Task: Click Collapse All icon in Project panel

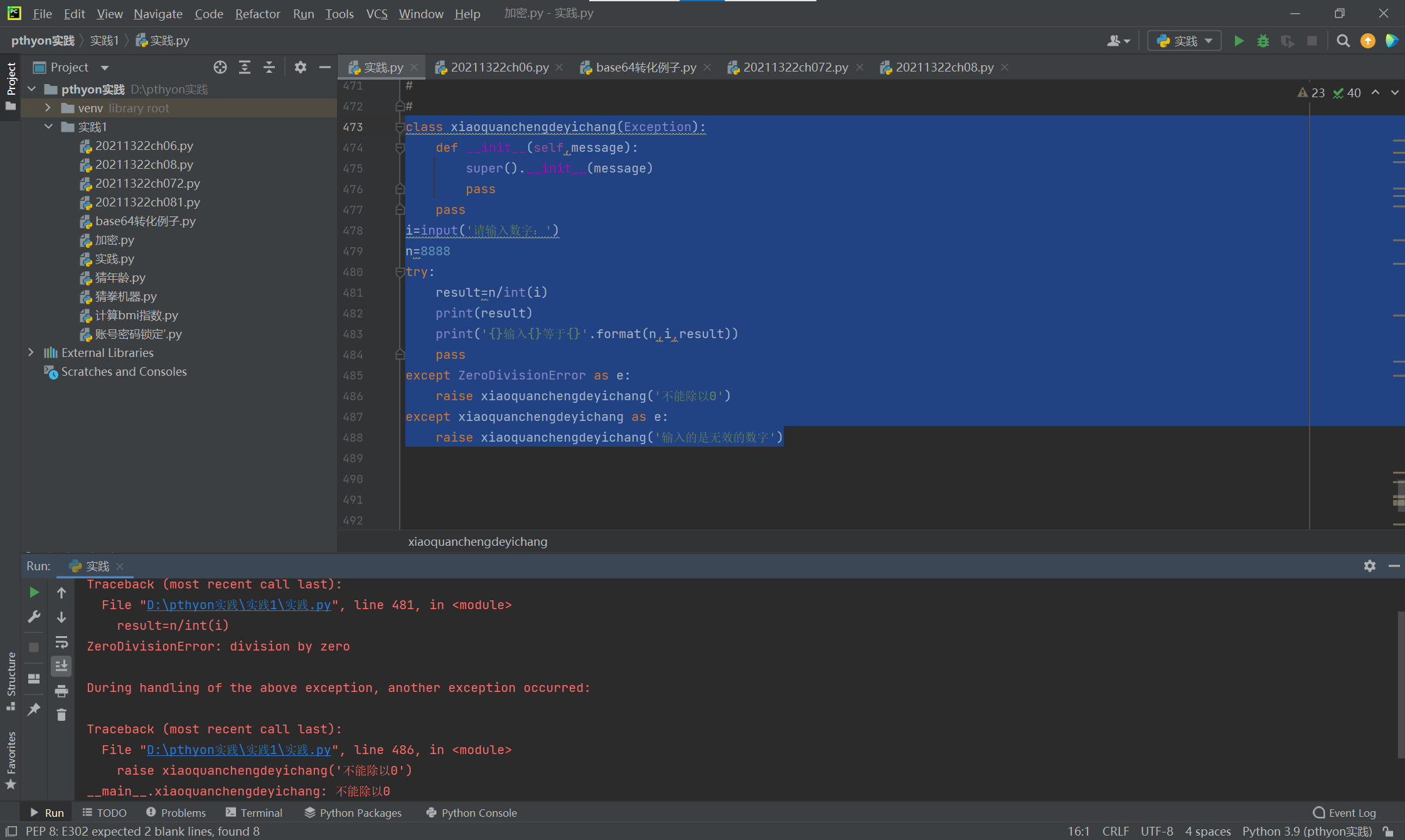Action: (x=269, y=67)
